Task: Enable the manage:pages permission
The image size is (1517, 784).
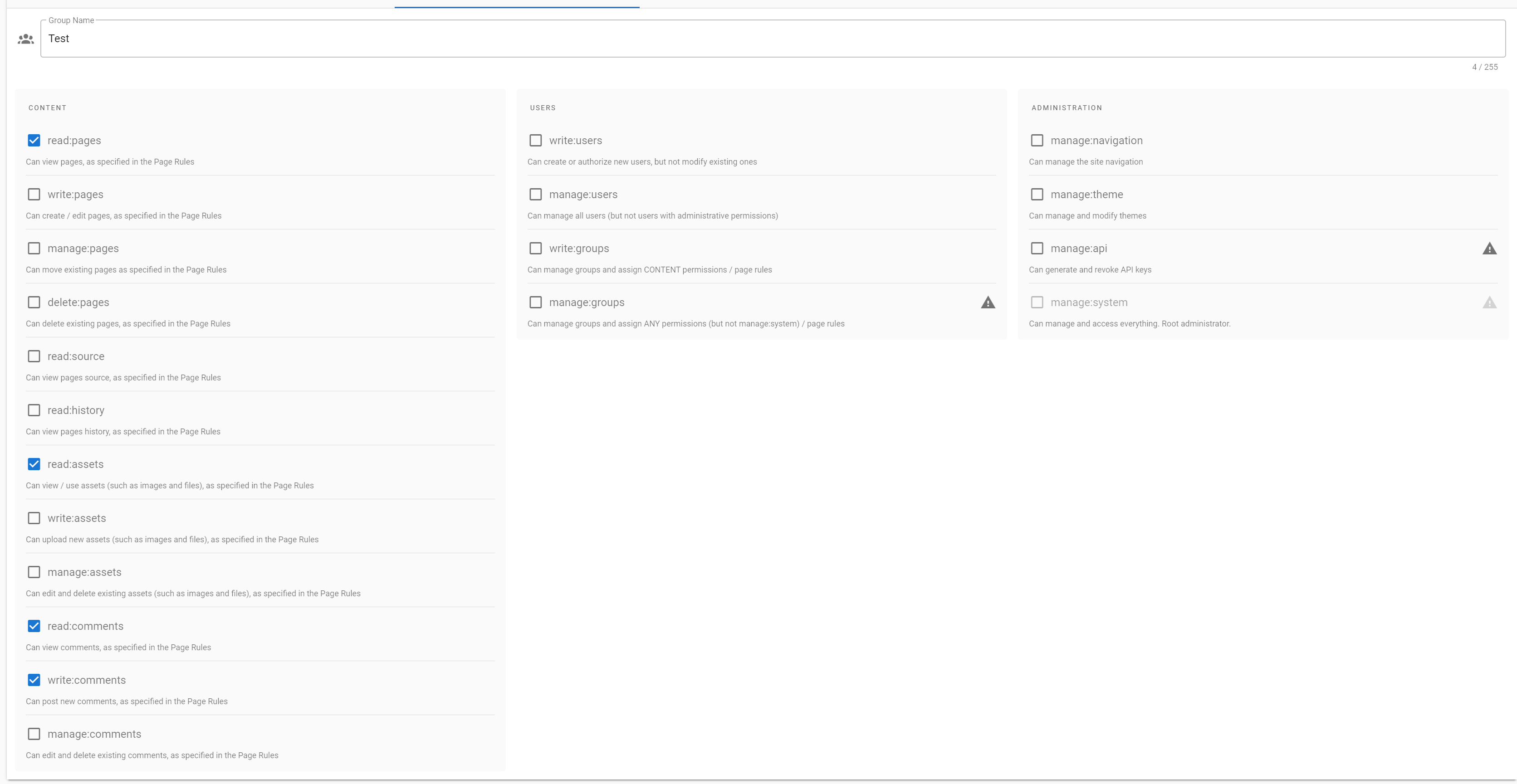Action: pos(34,248)
